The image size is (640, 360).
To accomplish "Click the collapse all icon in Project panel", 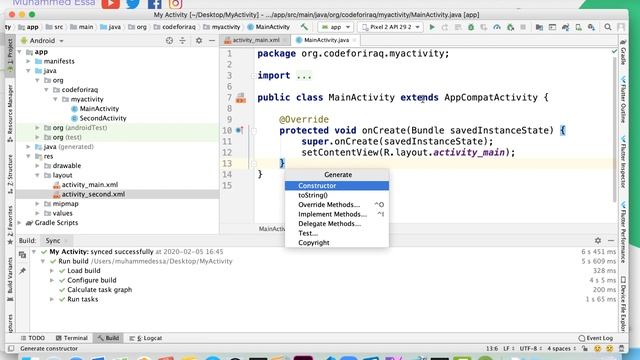I will tap(182, 40).
